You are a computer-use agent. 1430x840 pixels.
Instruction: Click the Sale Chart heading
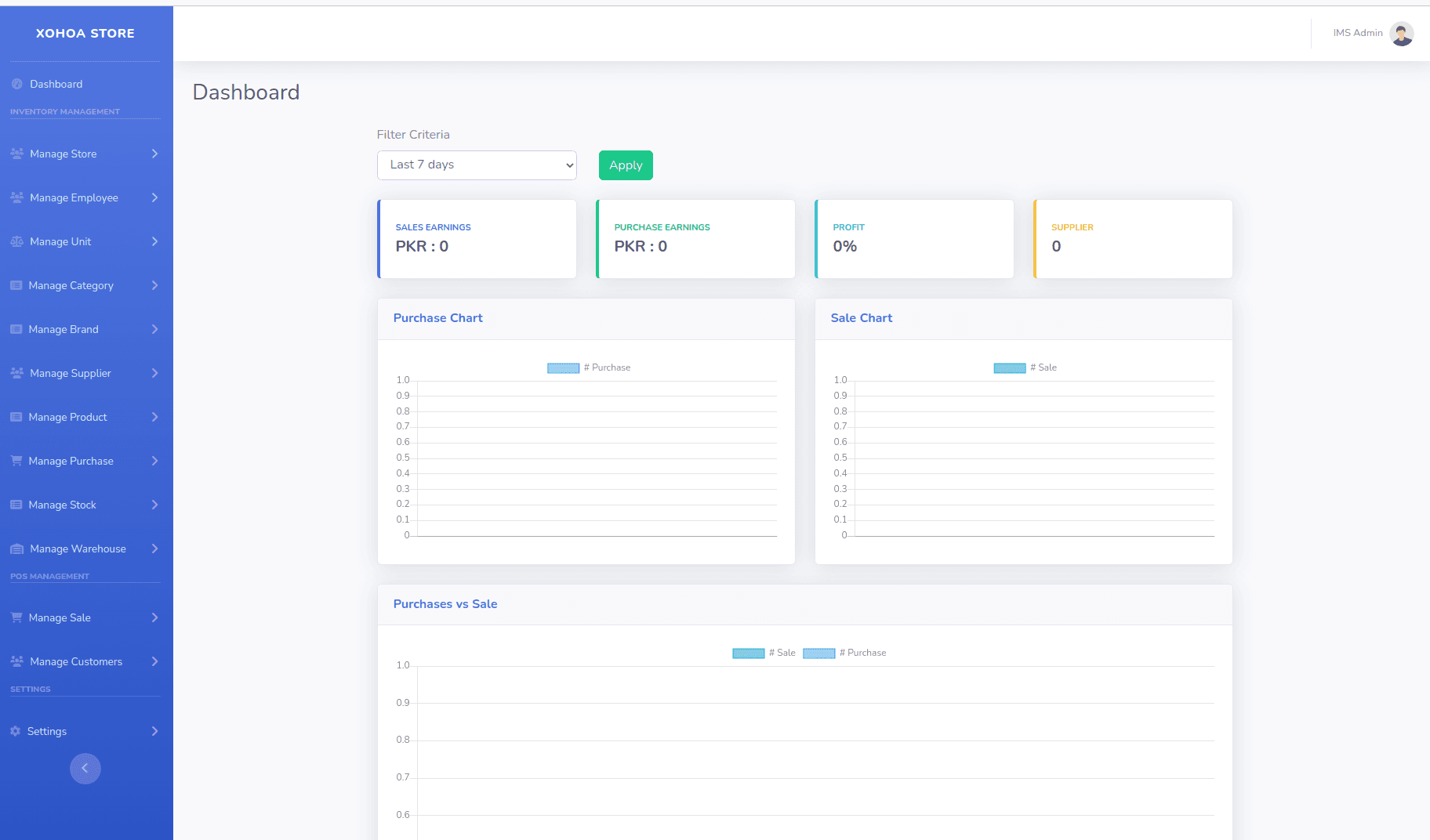point(861,318)
